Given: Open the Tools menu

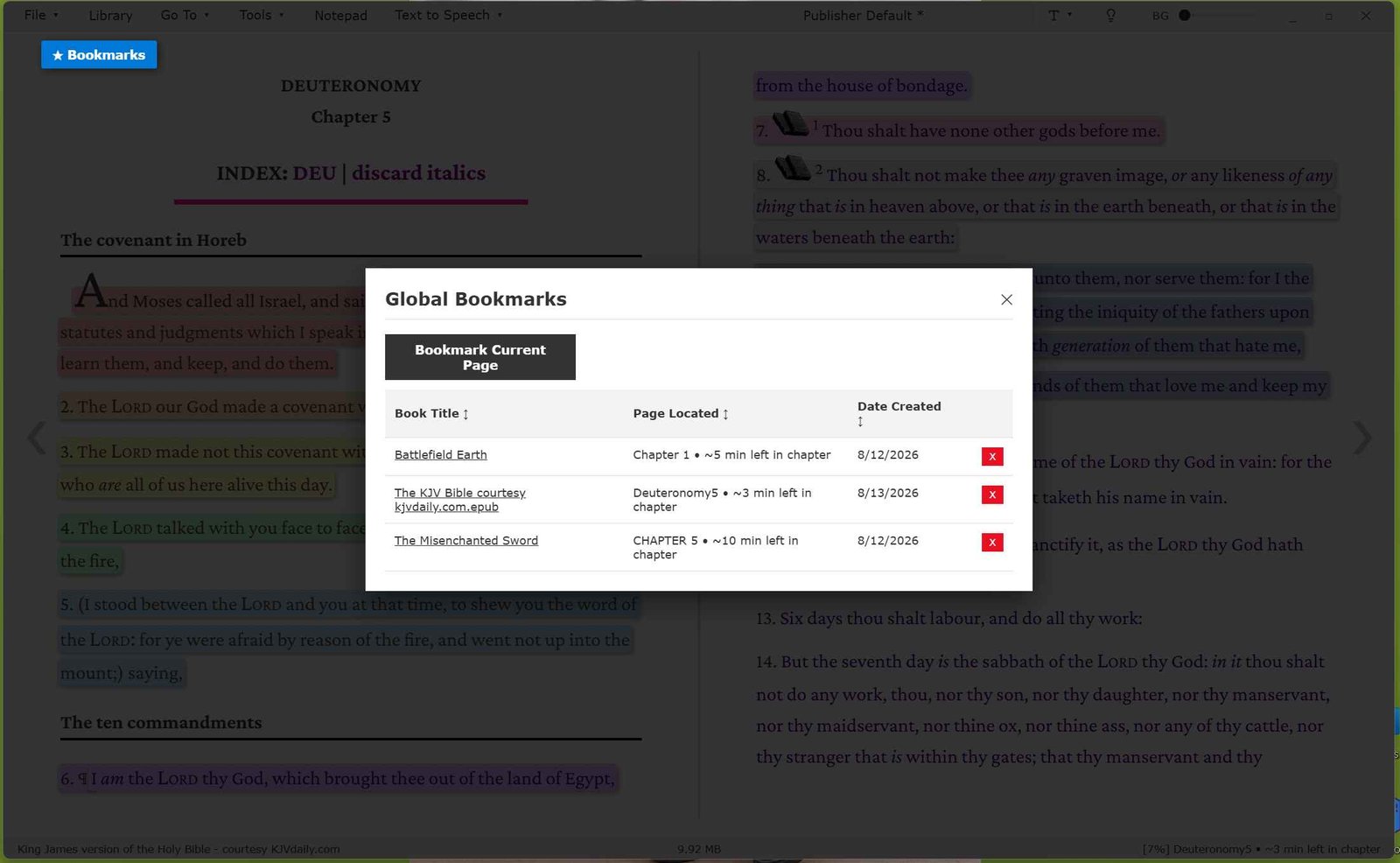Looking at the screenshot, I should [262, 15].
